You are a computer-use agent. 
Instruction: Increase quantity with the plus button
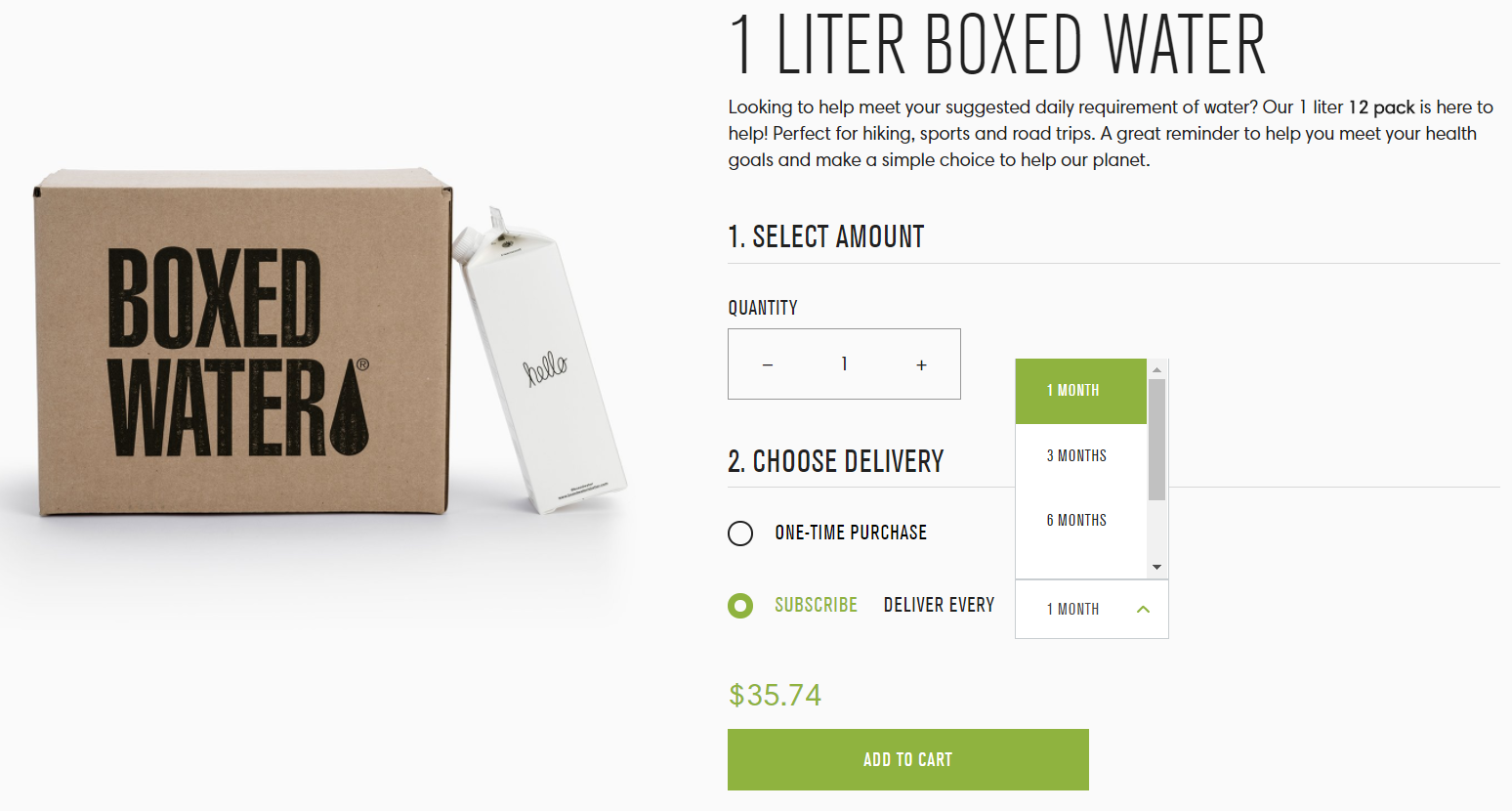(x=921, y=364)
